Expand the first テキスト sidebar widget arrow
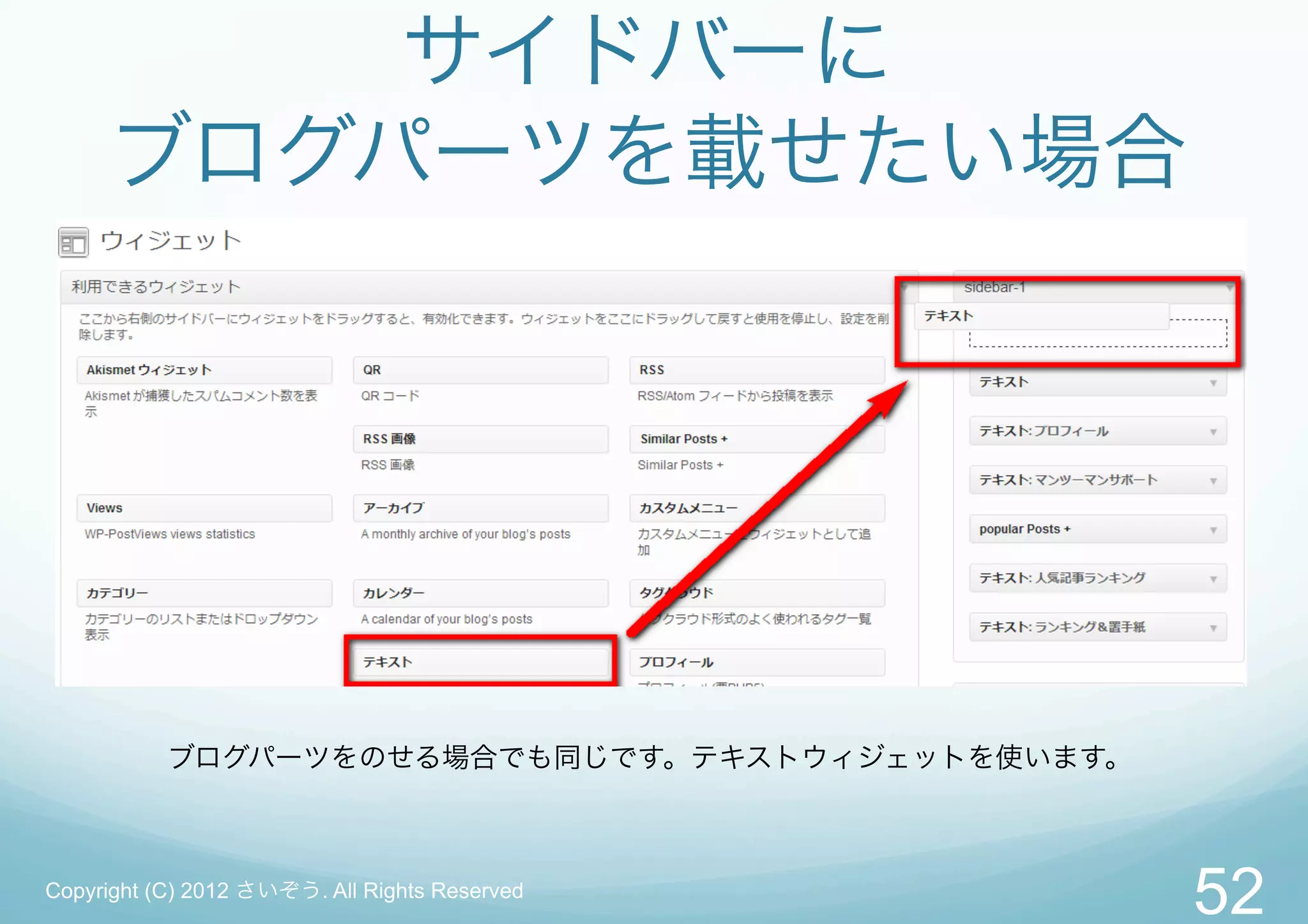This screenshot has width=1308, height=924. point(1213,383)
